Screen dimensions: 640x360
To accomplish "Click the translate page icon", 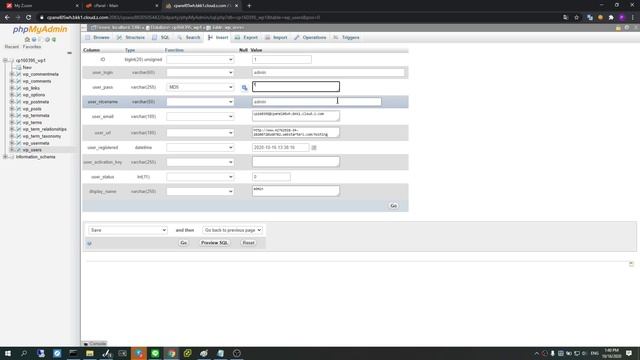I will pyautogui.click(x=565, y=18).
